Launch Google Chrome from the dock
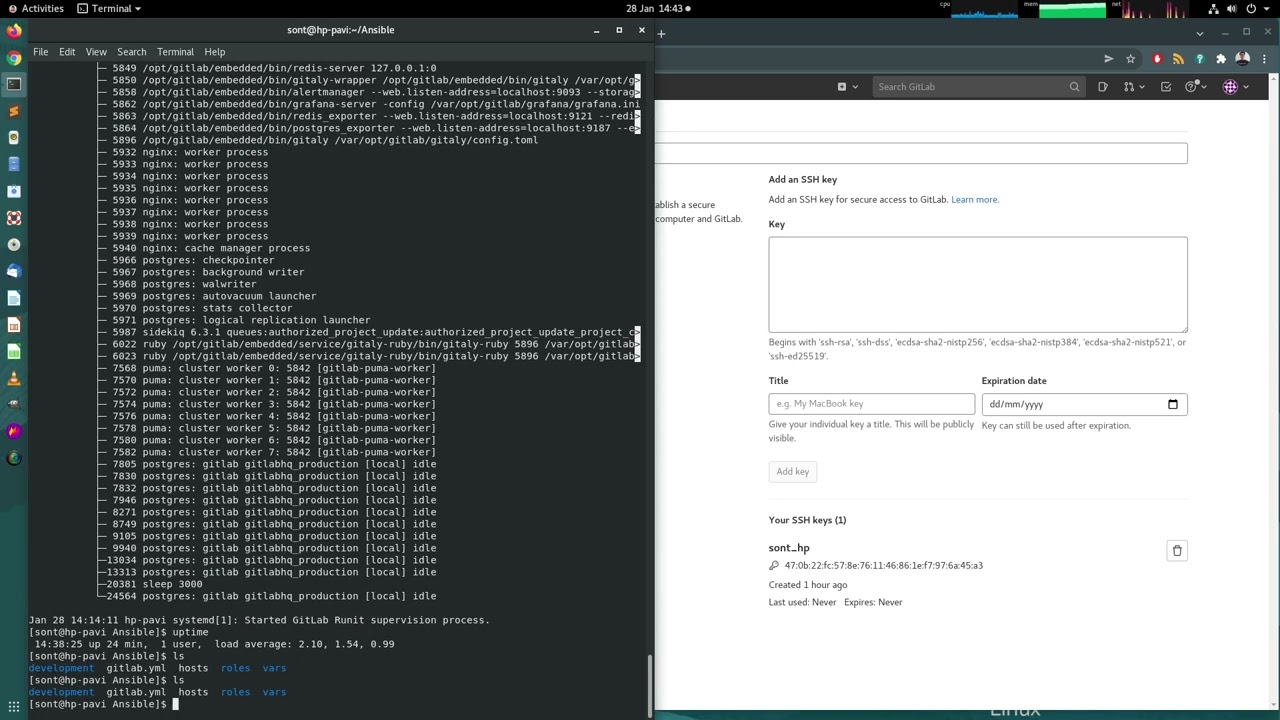Image resolution: width=1280 pixels, height=720 pixels. pyautogui.click(x=14, y=58)
